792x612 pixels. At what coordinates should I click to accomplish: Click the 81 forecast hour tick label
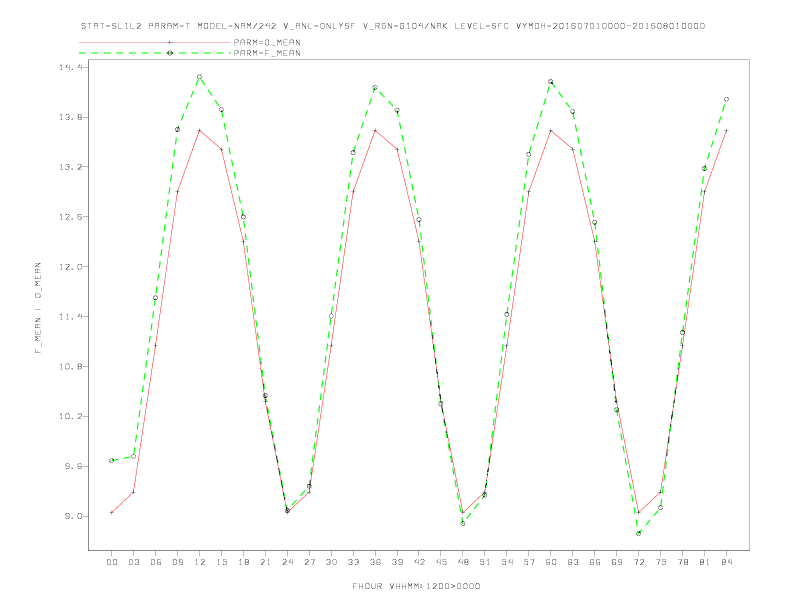pyautogui.click(x=705, y=562)
